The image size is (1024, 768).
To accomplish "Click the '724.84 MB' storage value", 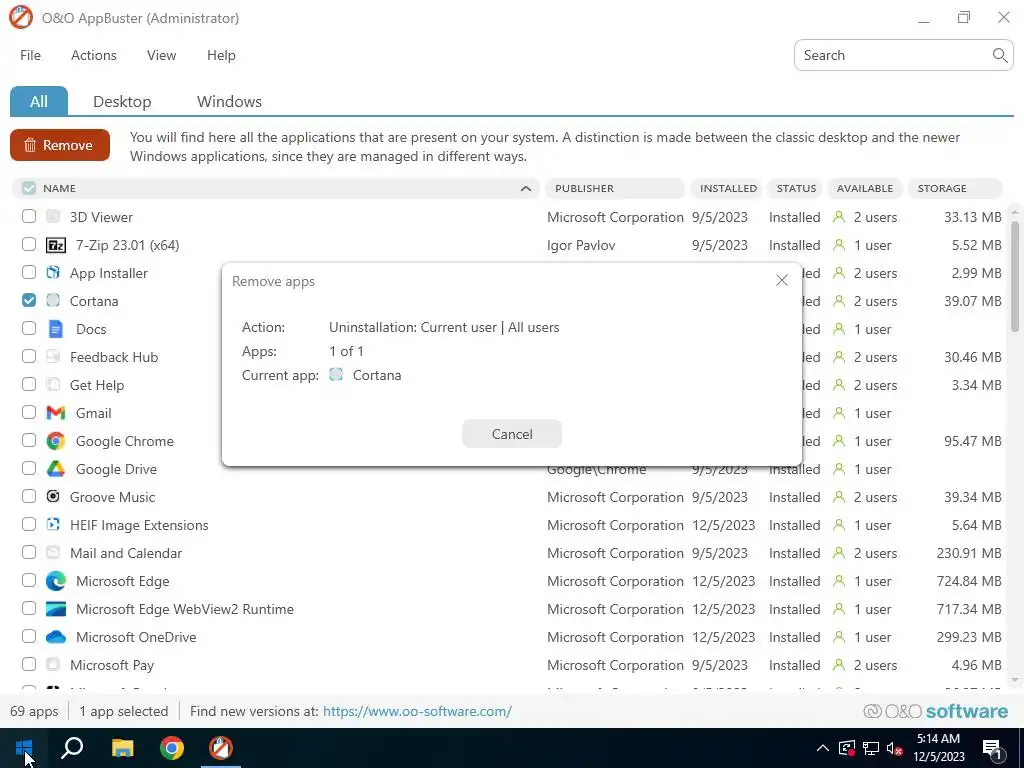I will (x=968, y=581).
